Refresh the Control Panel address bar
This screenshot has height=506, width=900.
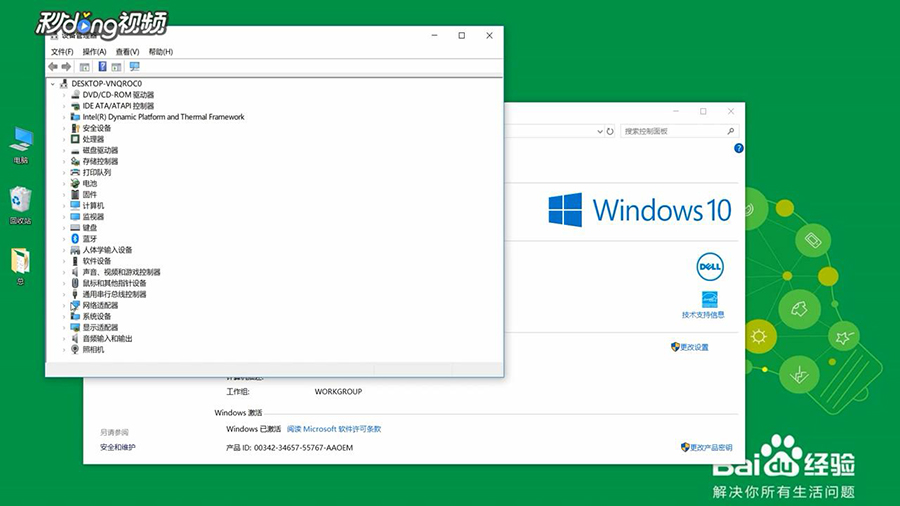[x=610, y=131]
